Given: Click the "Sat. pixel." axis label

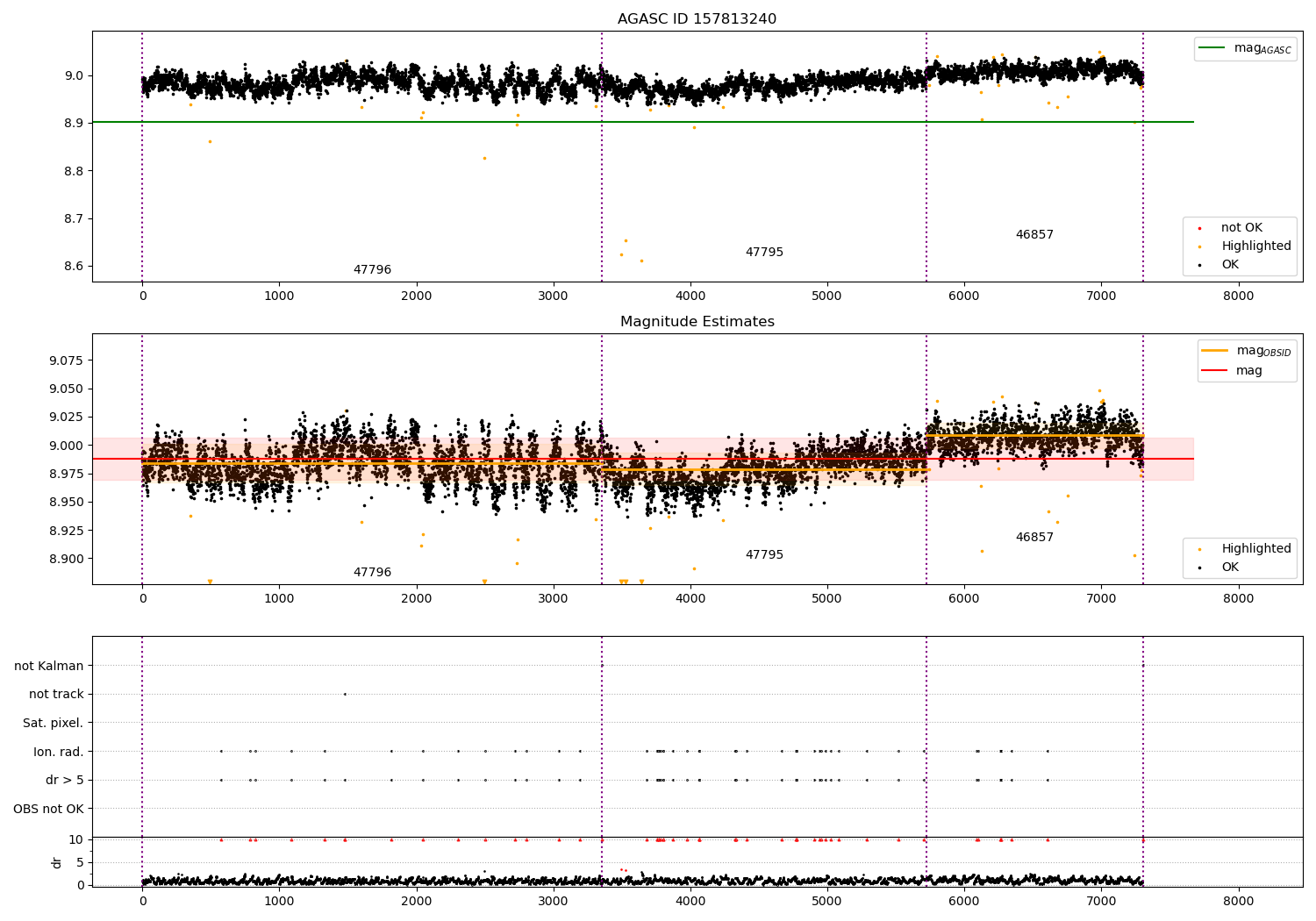Looking at the screenshot, I should click(x=53, y=724).
